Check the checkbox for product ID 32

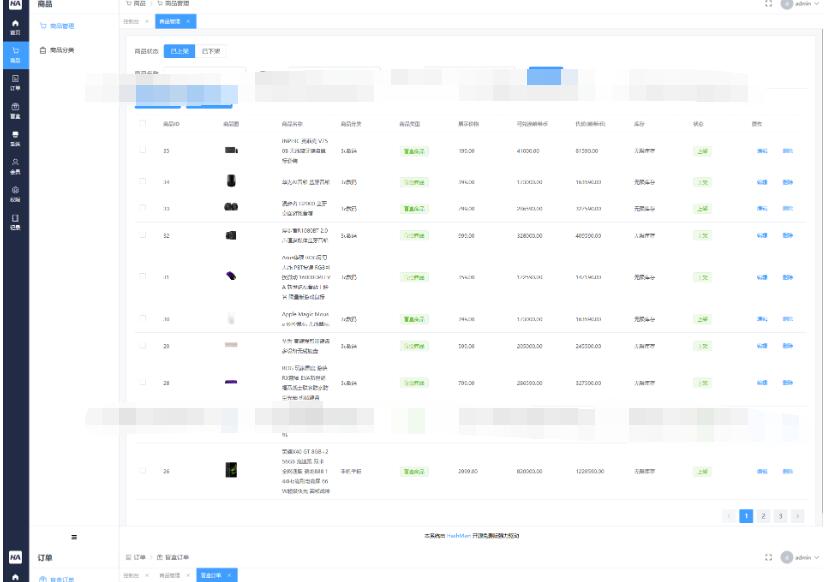(143, 235)
